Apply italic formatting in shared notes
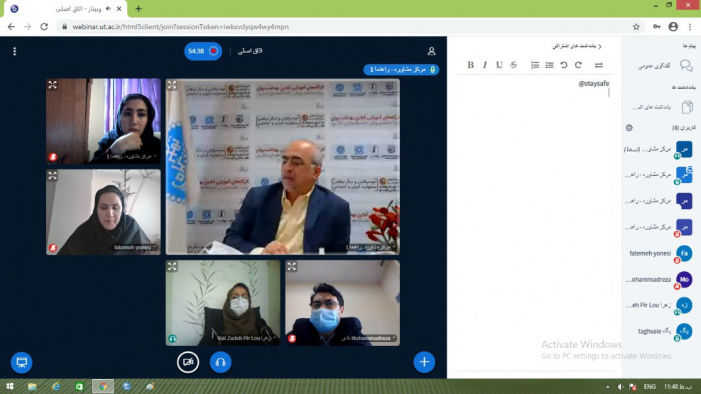Image resolution: width=701 pixels, height=394 pixels. [485, 65]
